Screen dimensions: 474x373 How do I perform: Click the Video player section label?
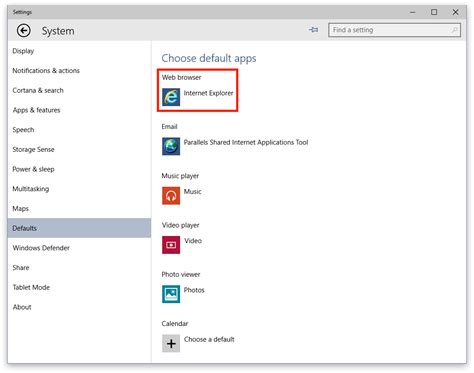coord(181,225)
